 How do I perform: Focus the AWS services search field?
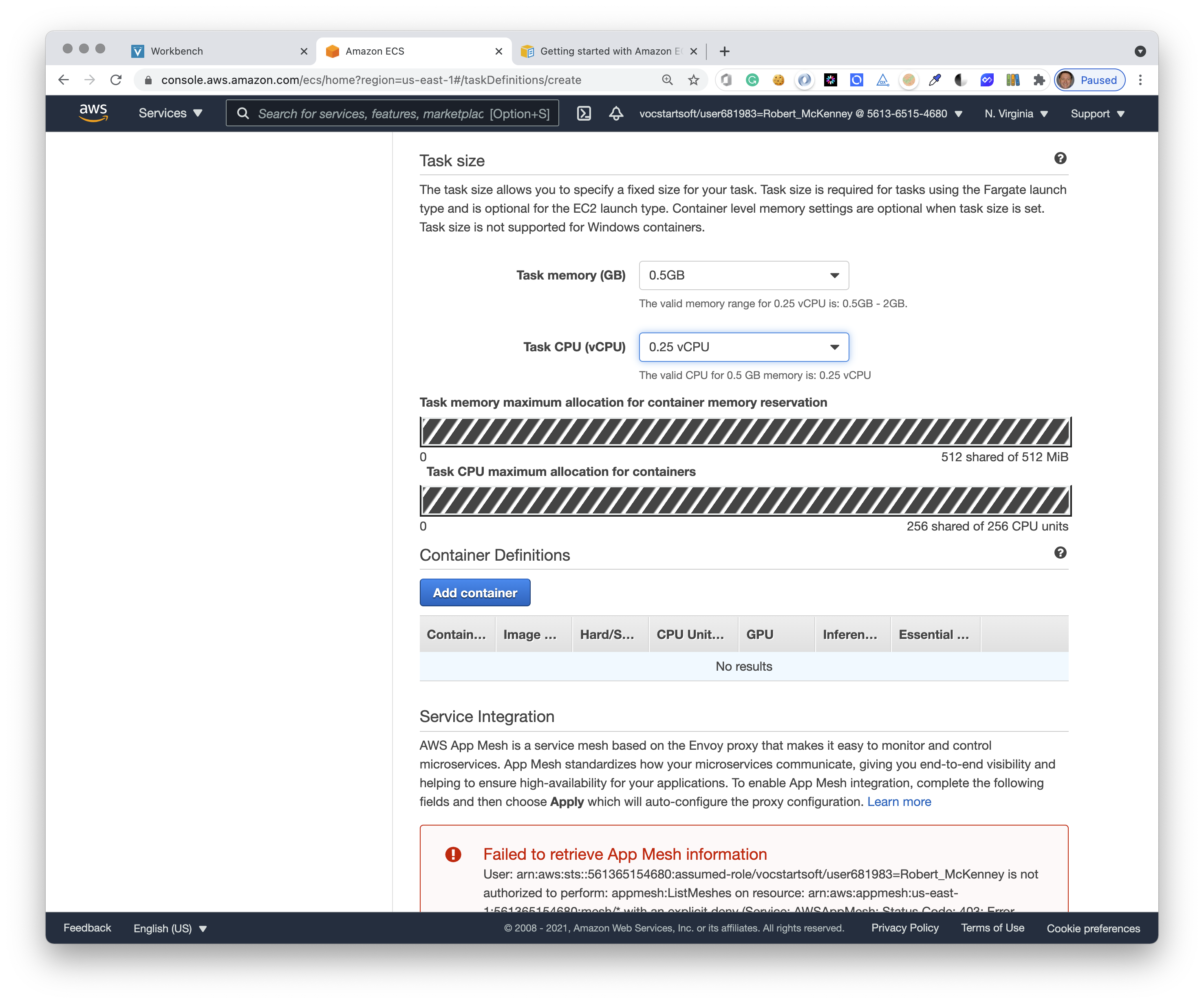click(392, 113)
